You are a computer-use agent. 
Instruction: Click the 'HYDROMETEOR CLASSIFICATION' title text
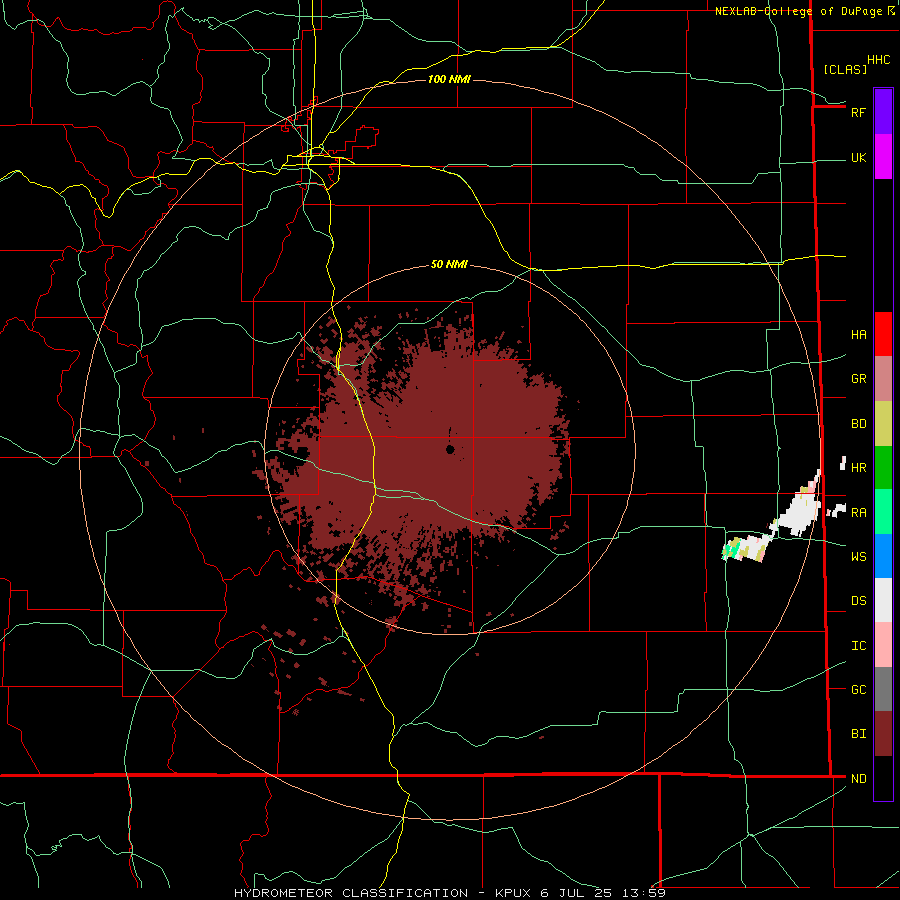(x=351, y=893)
